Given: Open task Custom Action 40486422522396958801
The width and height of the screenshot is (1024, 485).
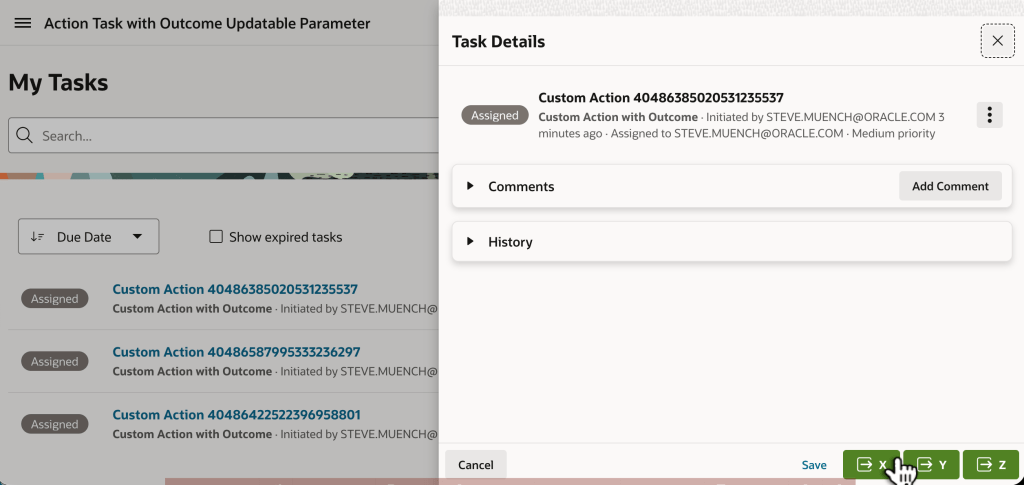Looking at the screenshot, I should [x=236, y=415].
